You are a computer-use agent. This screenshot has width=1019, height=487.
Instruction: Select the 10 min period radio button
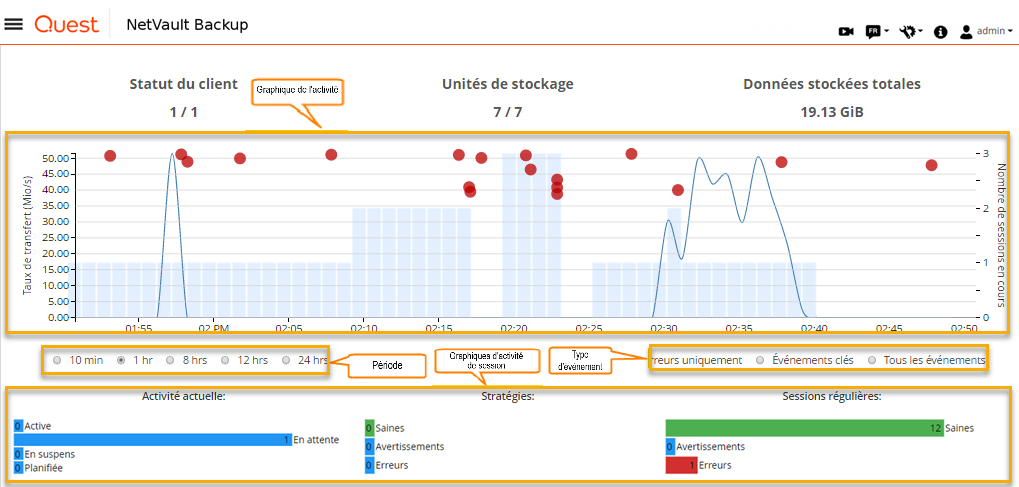pos(57,360)
